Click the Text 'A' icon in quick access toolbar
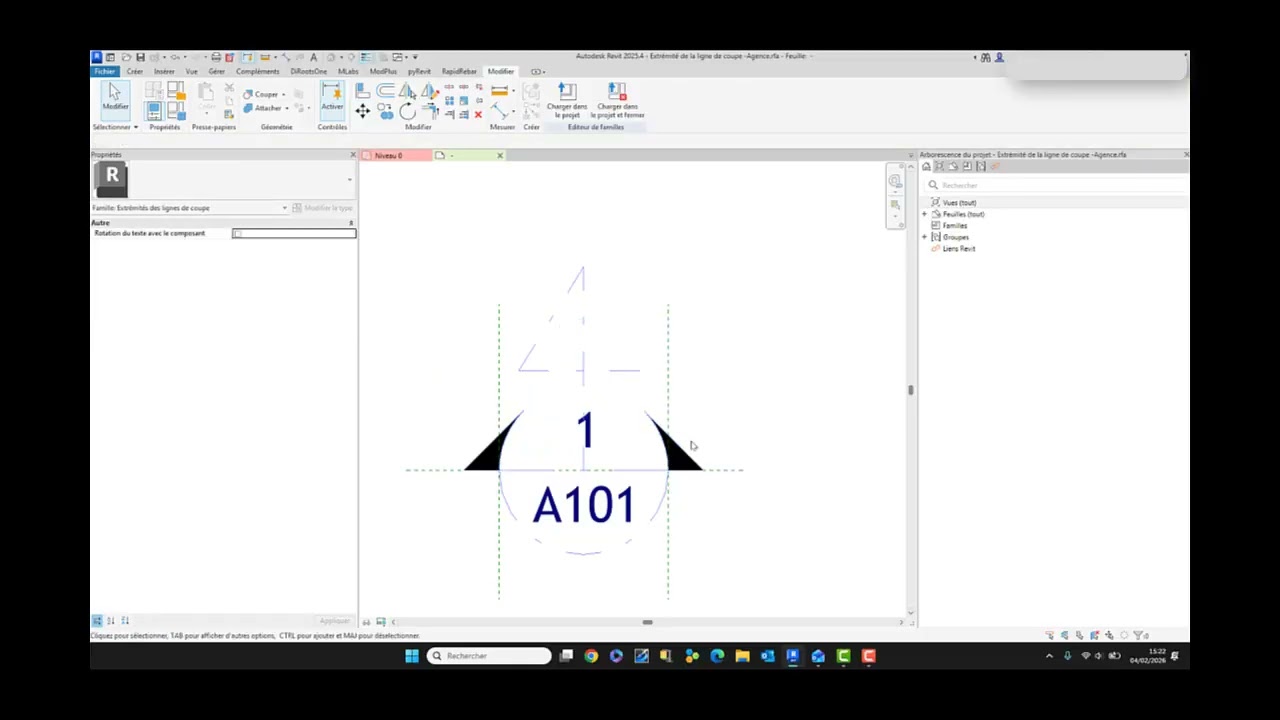The height and width of the screenshot is (720, 1280). pyautogui.click(x=314, y=57)
